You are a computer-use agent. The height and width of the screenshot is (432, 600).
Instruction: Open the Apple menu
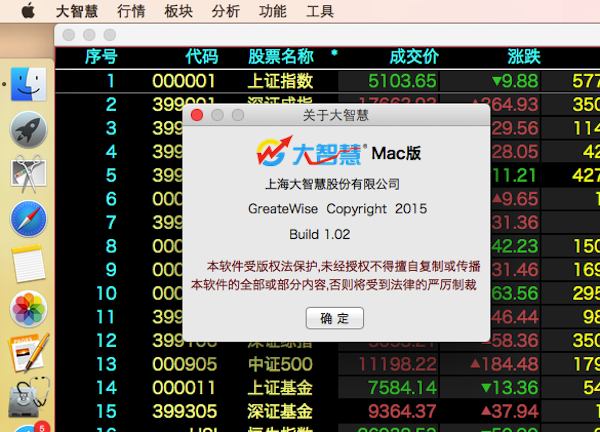click(27, 11)
